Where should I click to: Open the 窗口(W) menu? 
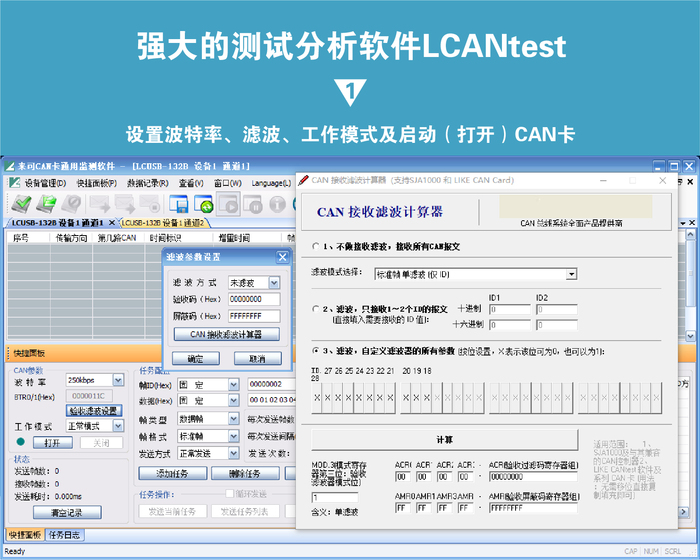(228, 183)
